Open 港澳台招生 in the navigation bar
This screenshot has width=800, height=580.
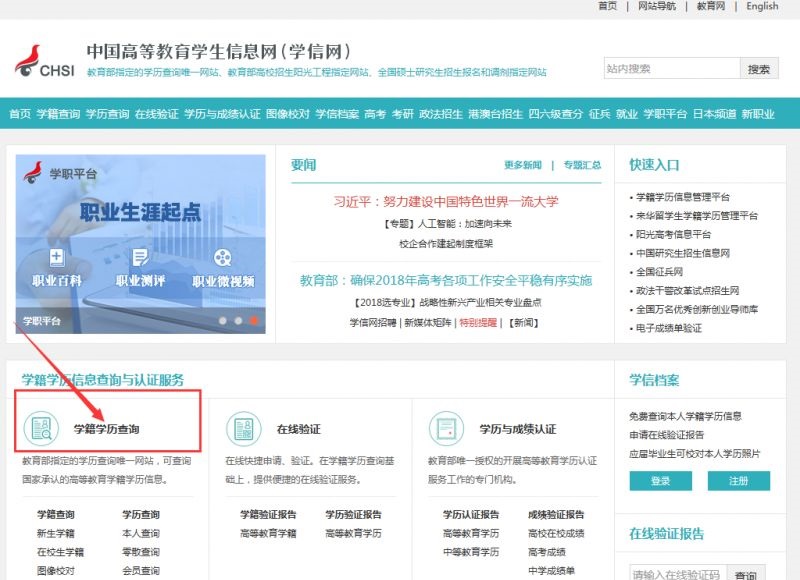pos(496,114)
